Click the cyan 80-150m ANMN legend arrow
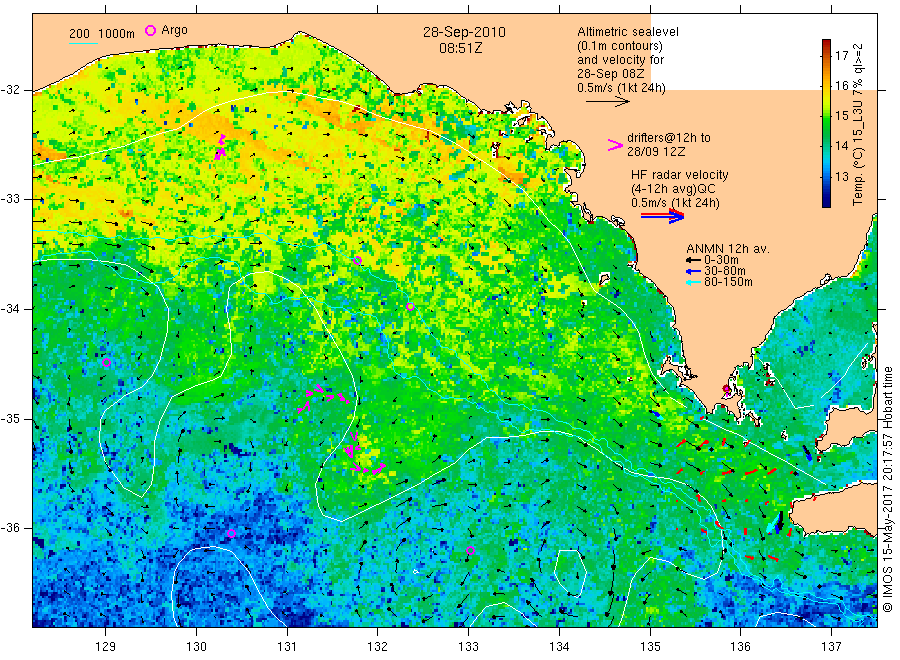Screen dimensions: 900x660 pyautogui.click(x=694, y=282)
